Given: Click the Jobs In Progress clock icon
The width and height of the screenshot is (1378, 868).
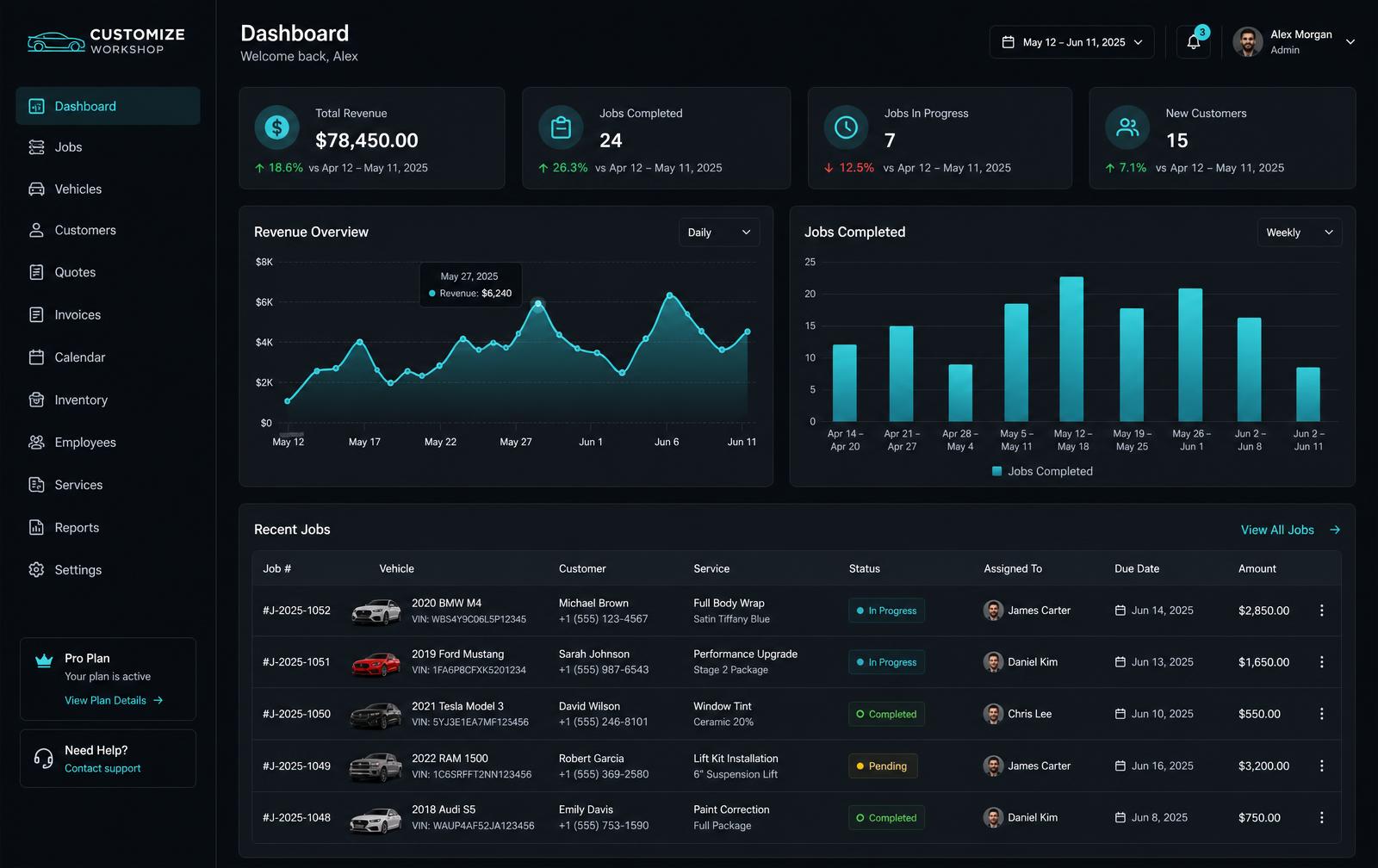Looking at the screenshot, I should pos(846,127).
